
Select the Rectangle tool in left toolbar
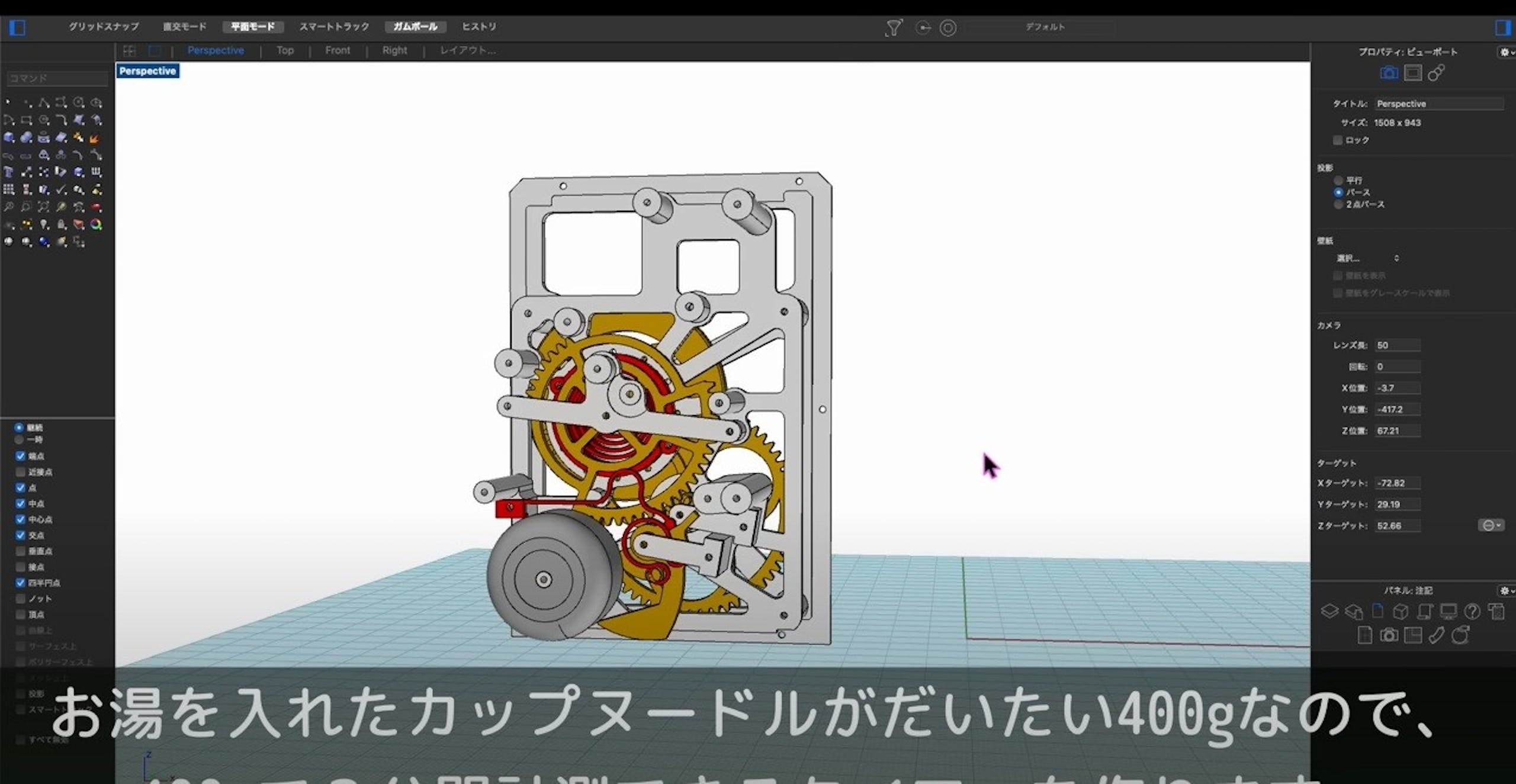point(26,120)
